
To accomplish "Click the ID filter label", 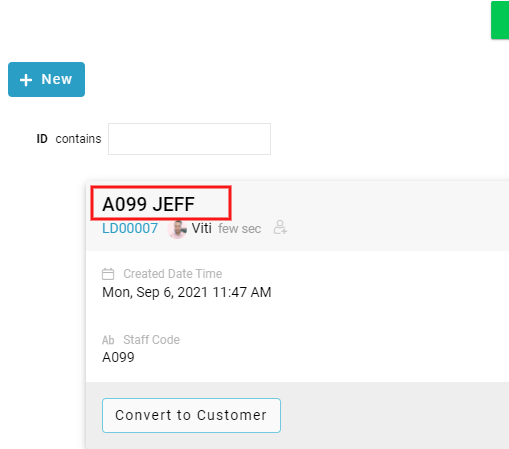I will pos(42,139).
